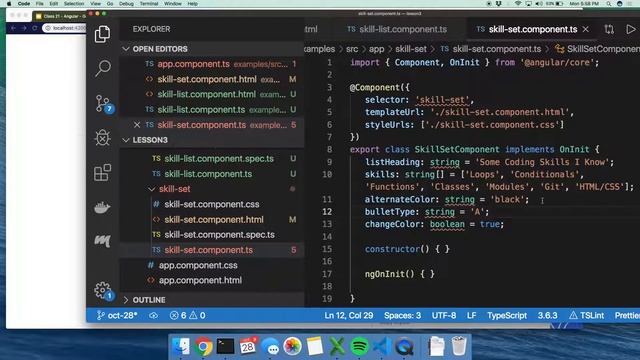Click the errors and warnings count in status bar
Viewport: 640px width, 360px height.
point(188,316)
